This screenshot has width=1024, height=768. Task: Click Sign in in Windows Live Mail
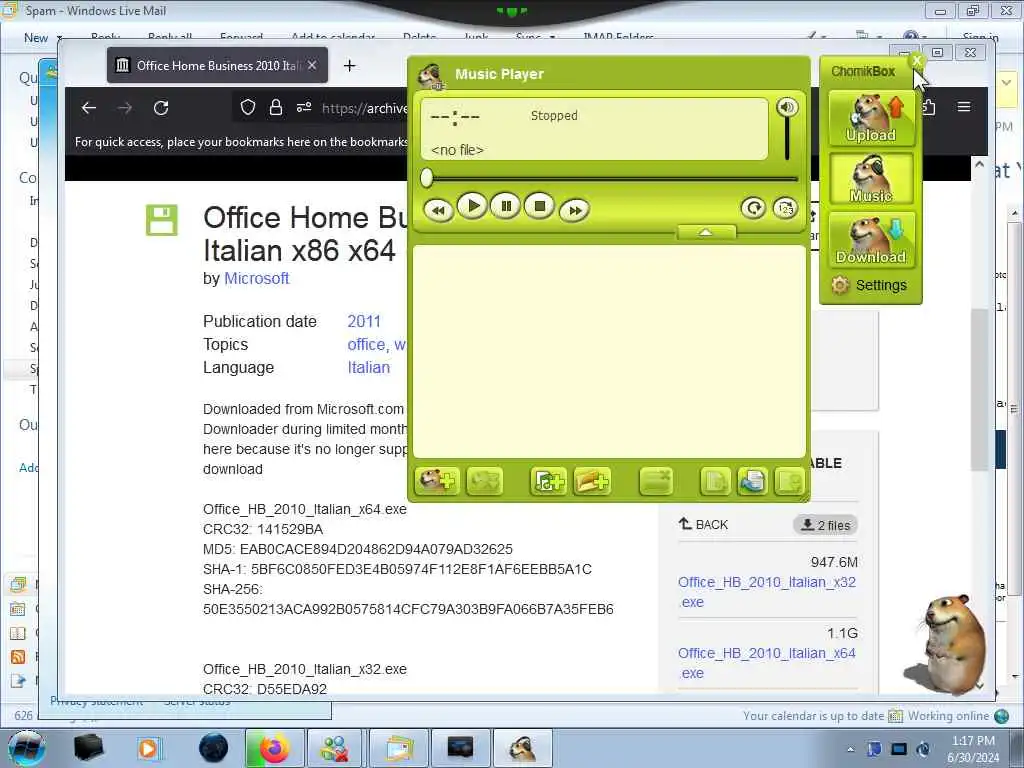[x=980, y=38]
